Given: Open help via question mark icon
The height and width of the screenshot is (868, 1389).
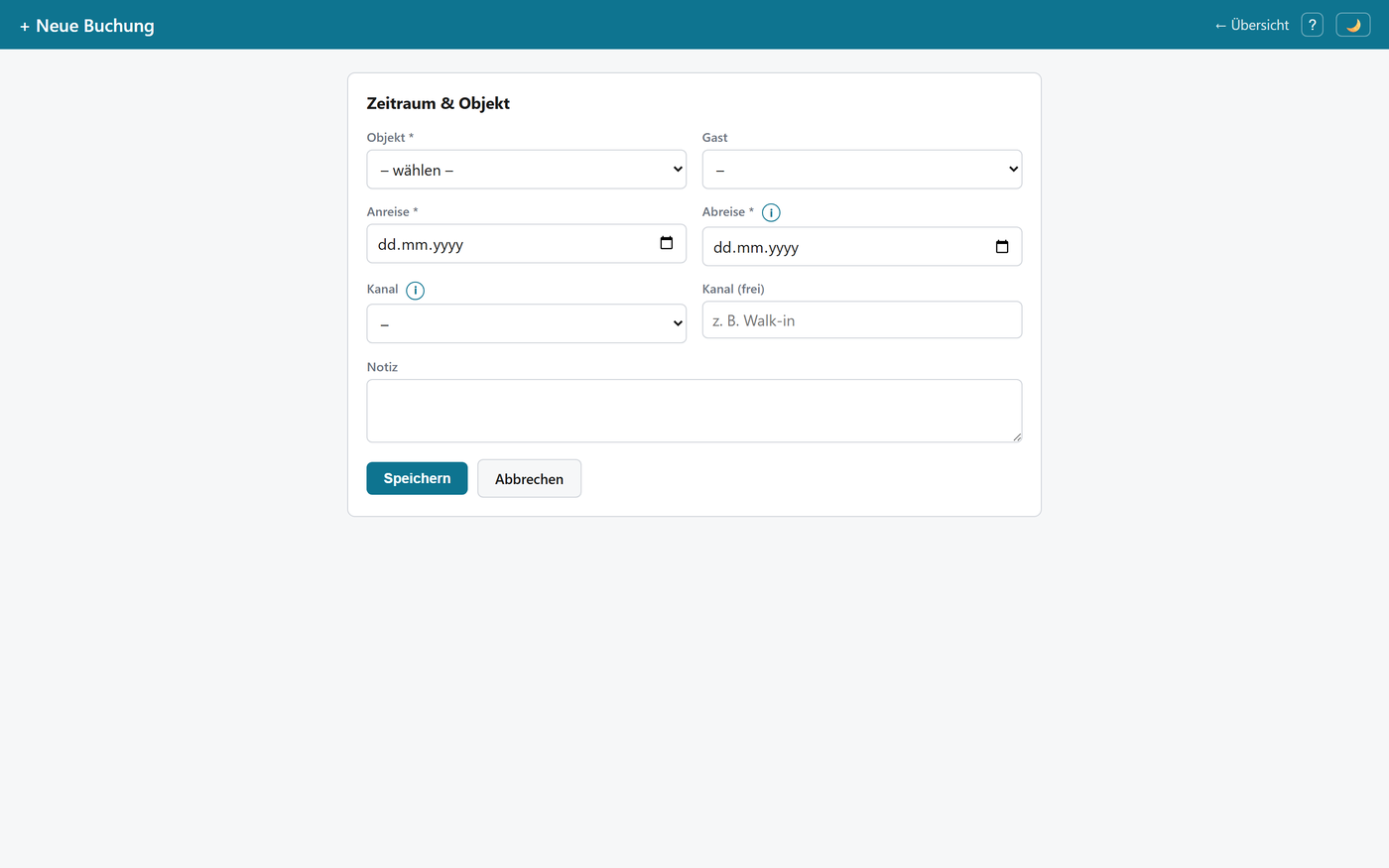Looking at the screenshot, I should point(1312,25).
